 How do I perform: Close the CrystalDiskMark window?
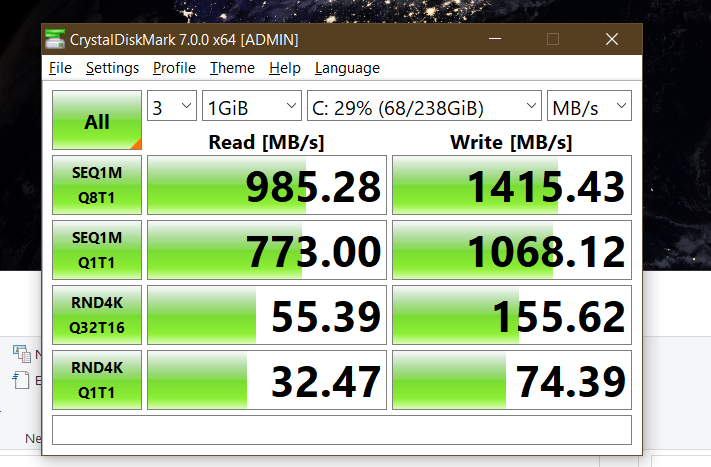tap(612, 39)
